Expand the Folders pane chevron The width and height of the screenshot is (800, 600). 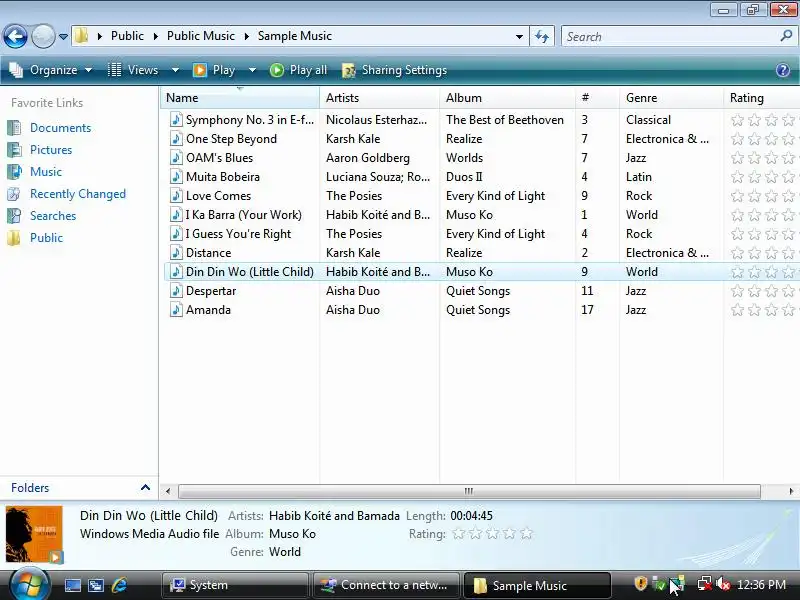tap(145, 487)
